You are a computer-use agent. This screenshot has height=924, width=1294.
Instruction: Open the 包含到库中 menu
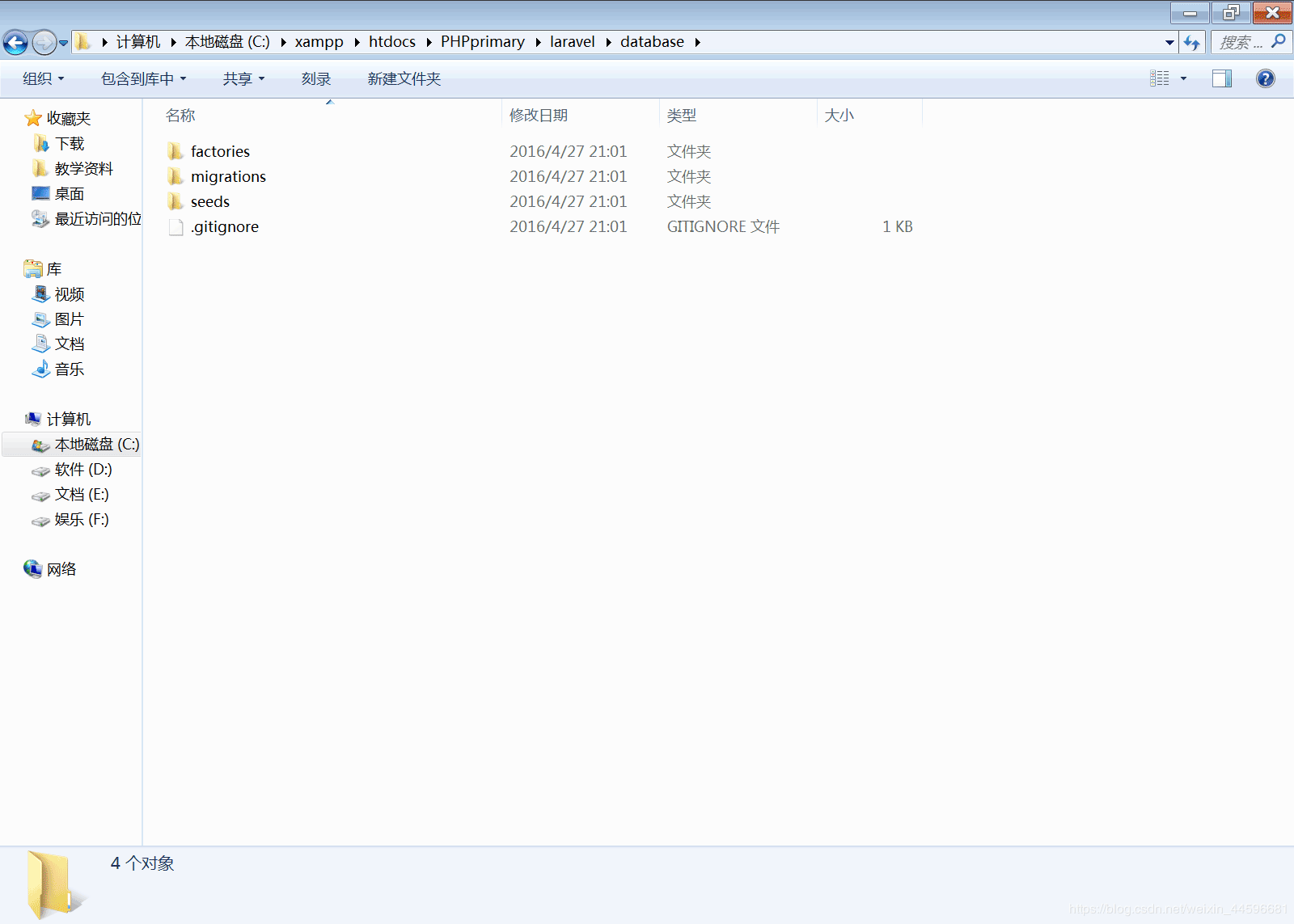click(x=143, y=78)
